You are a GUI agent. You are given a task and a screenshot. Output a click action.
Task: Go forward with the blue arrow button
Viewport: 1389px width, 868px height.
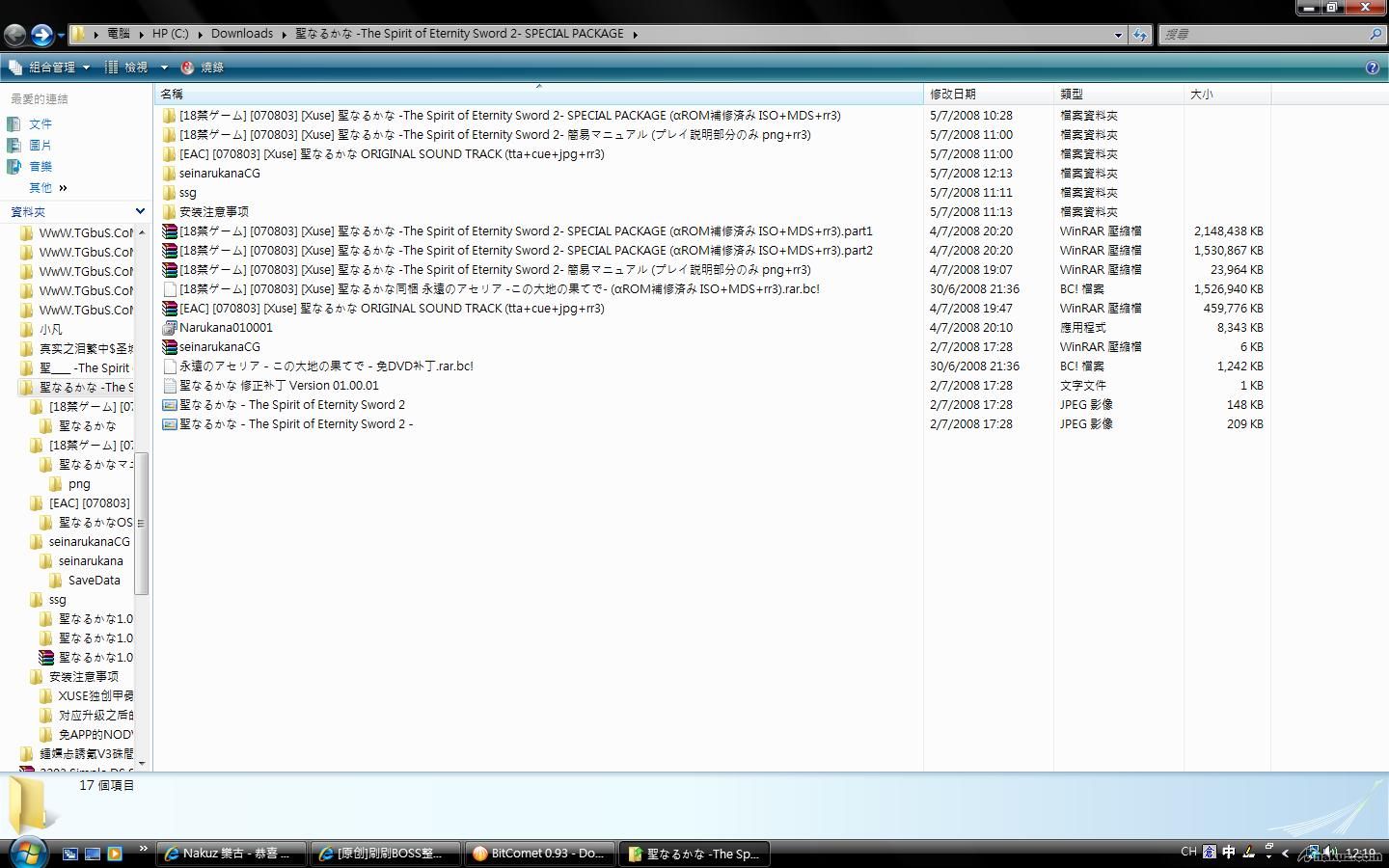point(41,35)
